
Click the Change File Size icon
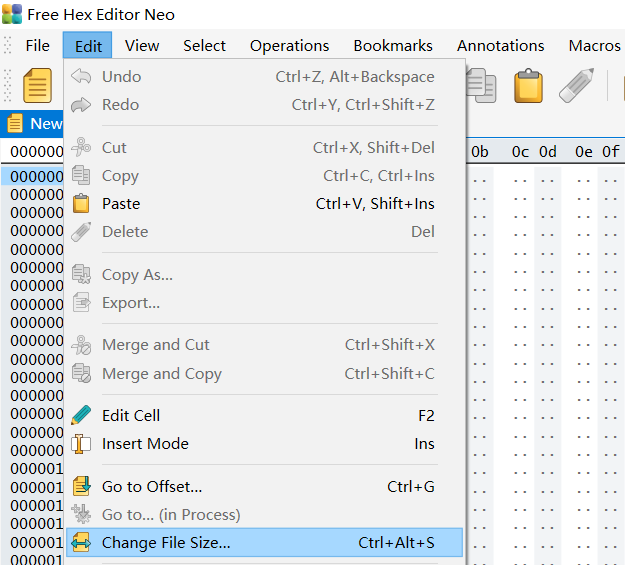click(x=81, y=543)
